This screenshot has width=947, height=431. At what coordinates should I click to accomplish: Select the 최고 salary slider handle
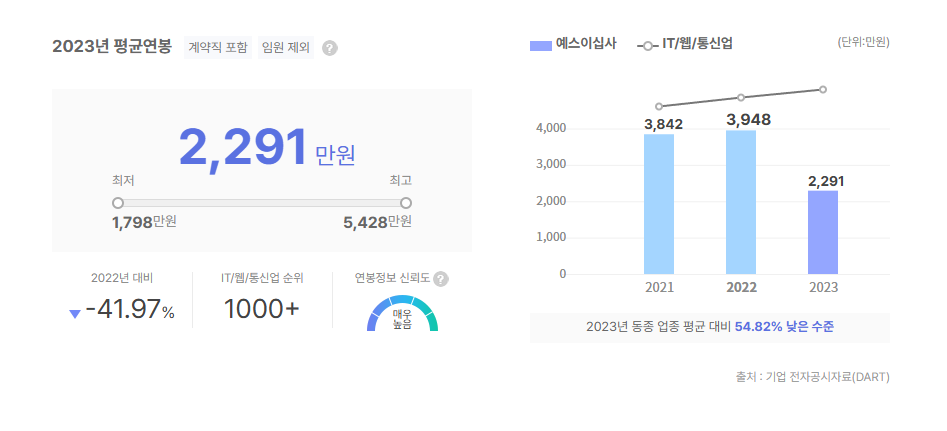(406, 203)
